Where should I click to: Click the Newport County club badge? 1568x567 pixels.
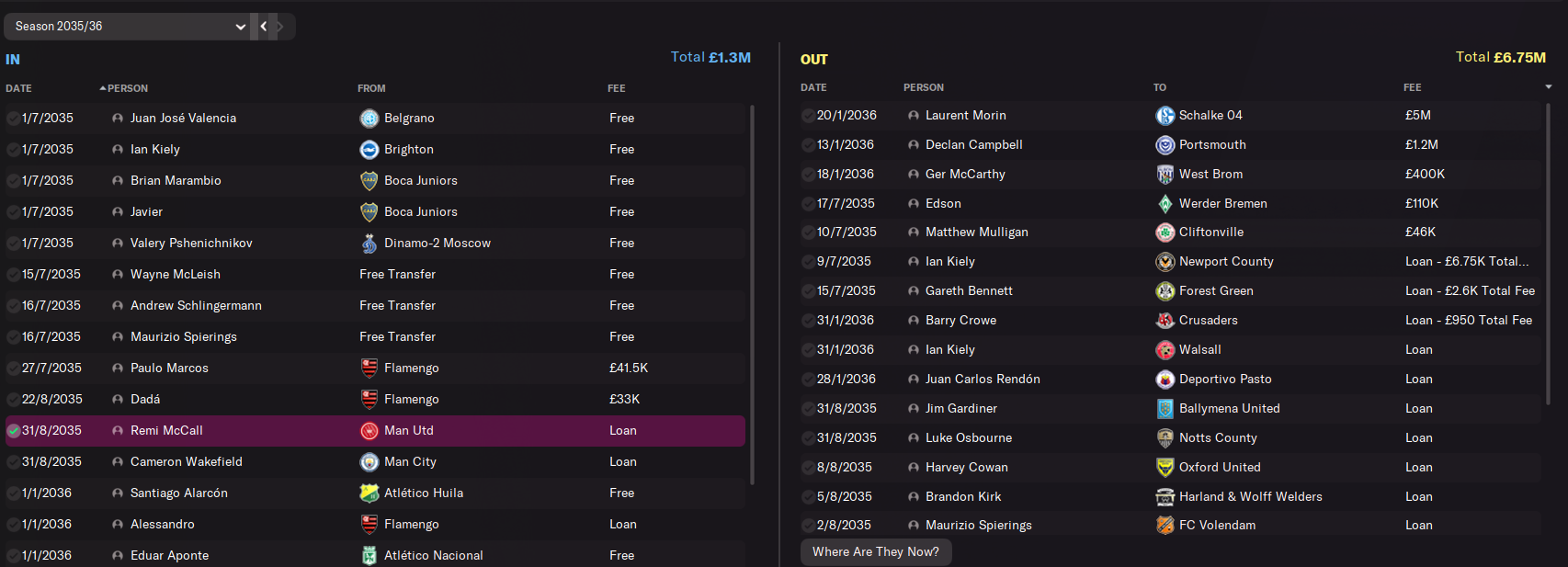(1165, 262)
